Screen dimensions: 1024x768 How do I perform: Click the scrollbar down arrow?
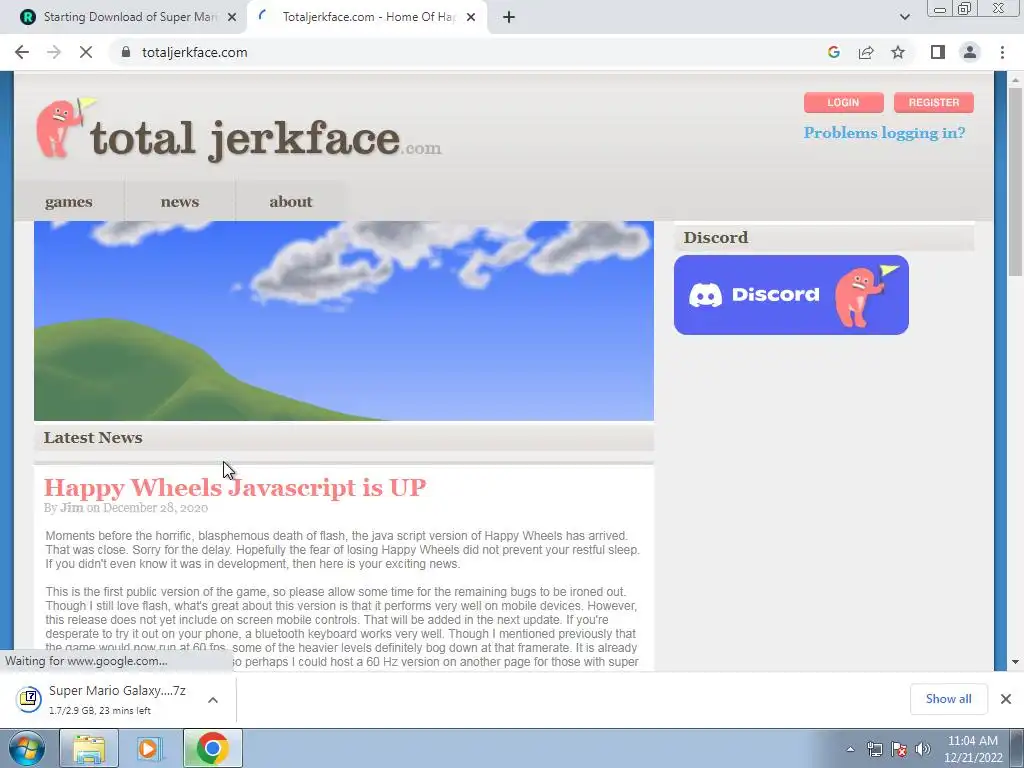tap(1016, 662)
